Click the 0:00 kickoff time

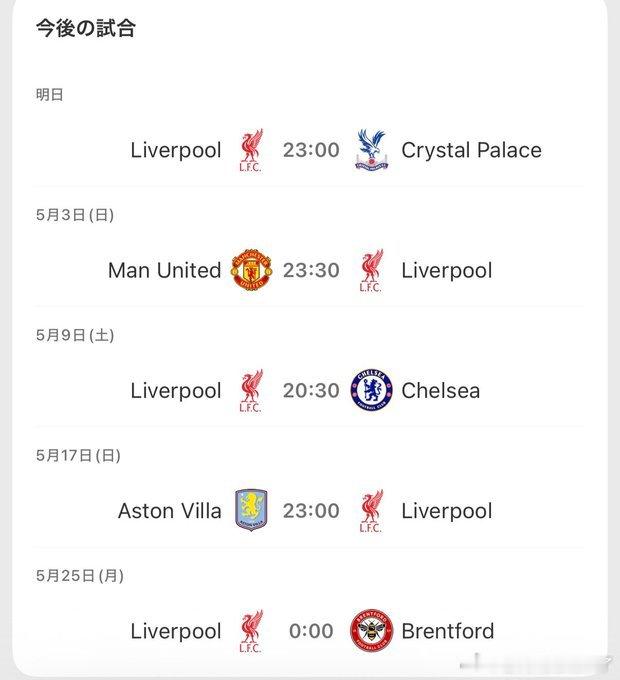(x=311, y=631)
